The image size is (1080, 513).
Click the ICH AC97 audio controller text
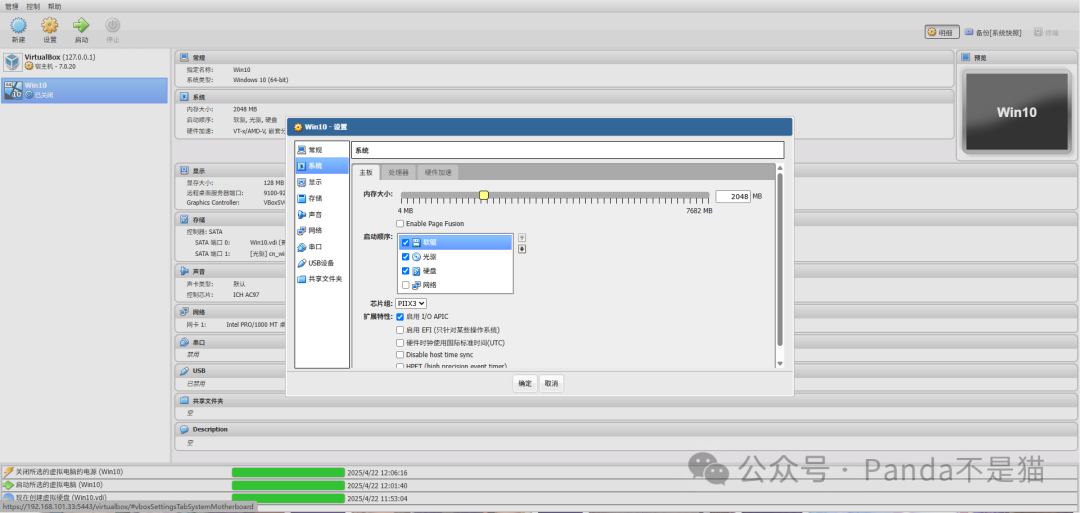pos(248,295)
